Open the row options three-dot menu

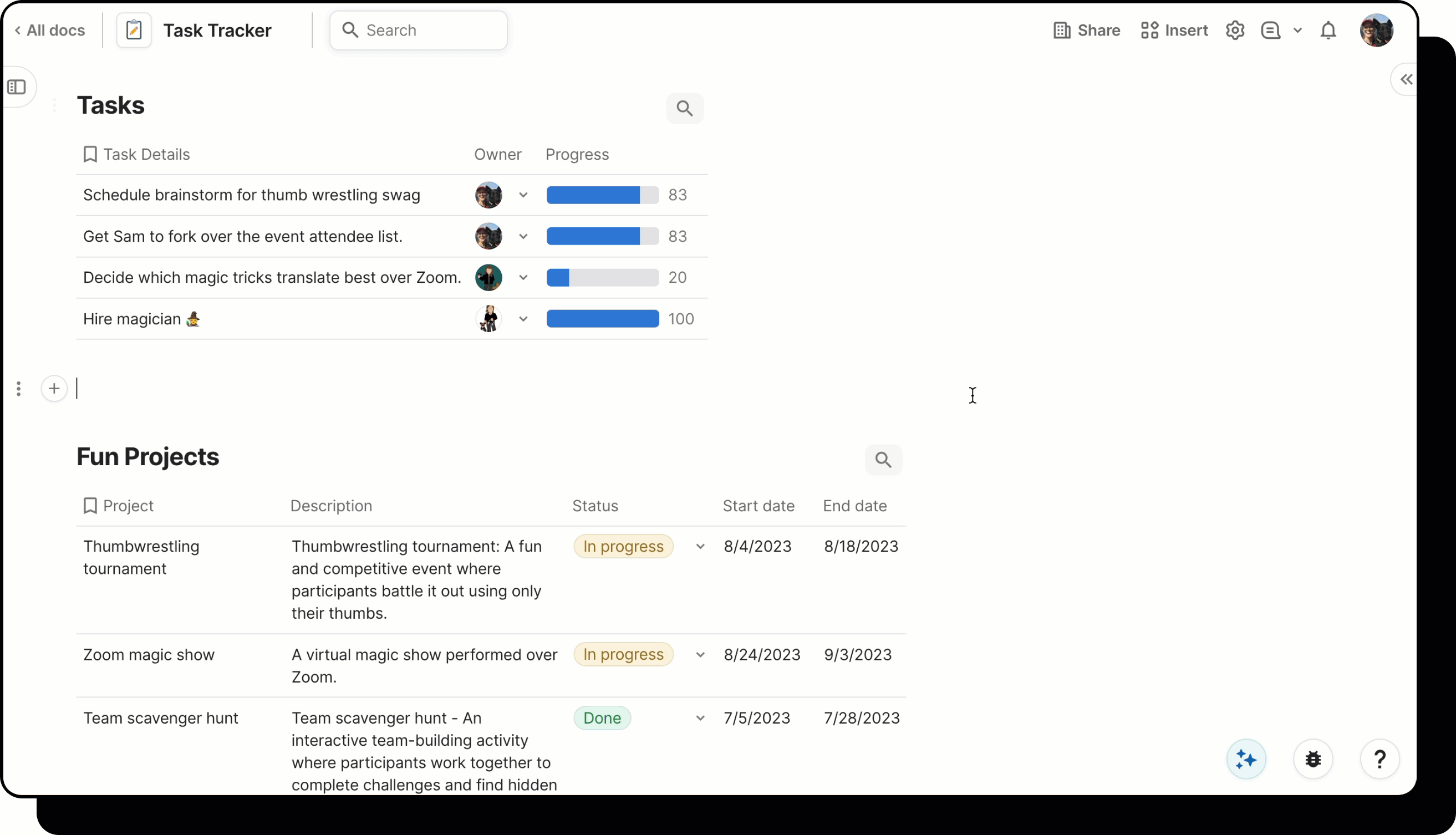click(19, 388)
